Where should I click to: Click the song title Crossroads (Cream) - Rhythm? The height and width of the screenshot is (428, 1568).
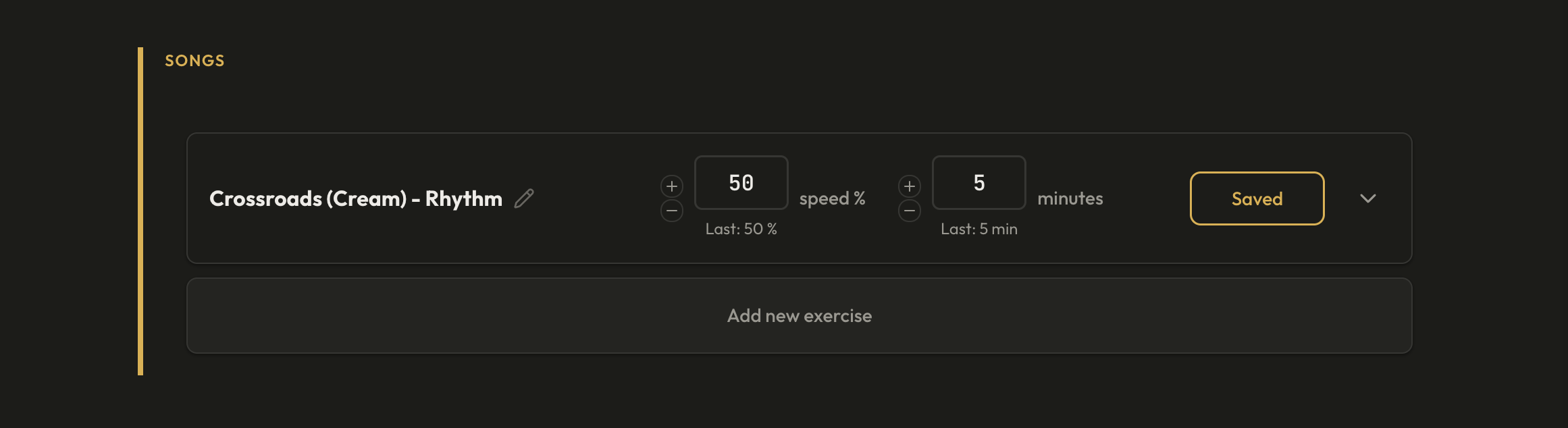[x=355, y=198]
